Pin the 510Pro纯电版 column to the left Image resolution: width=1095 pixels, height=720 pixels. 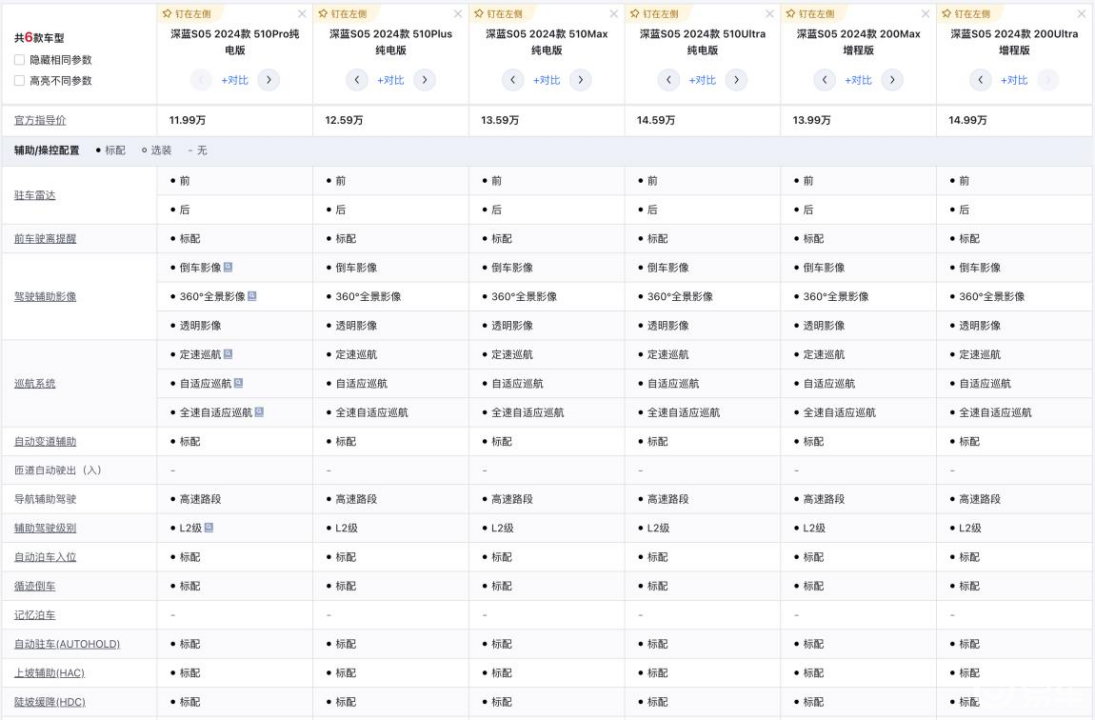(x=186, y=14)
